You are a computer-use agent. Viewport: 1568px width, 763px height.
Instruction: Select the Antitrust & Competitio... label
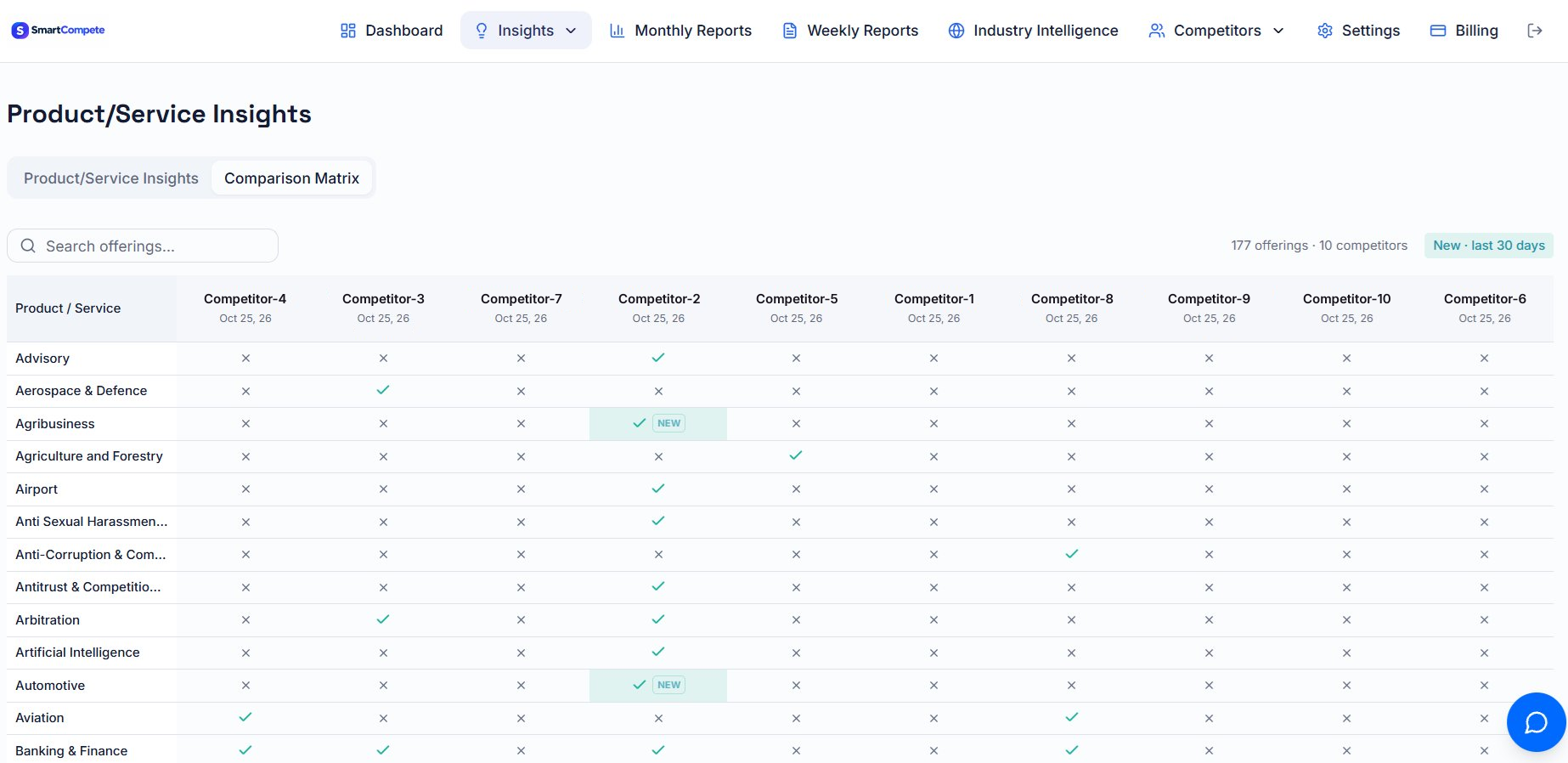tap(87, 587)
